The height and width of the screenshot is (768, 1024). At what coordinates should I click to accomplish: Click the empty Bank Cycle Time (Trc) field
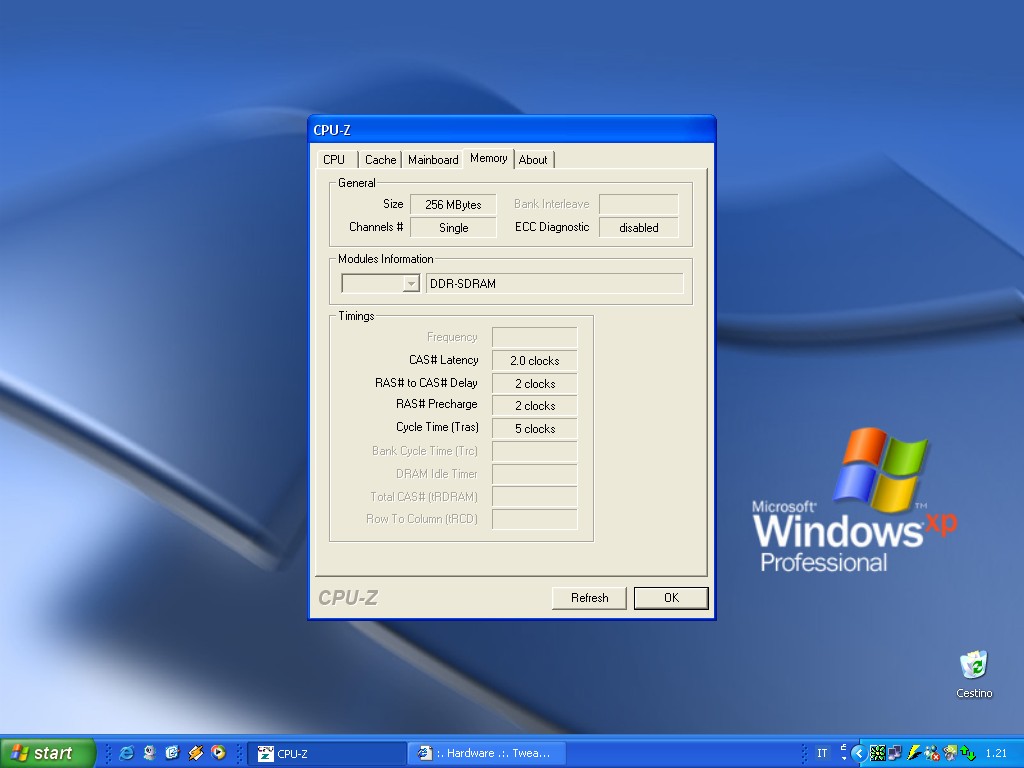tap(535, 451)
